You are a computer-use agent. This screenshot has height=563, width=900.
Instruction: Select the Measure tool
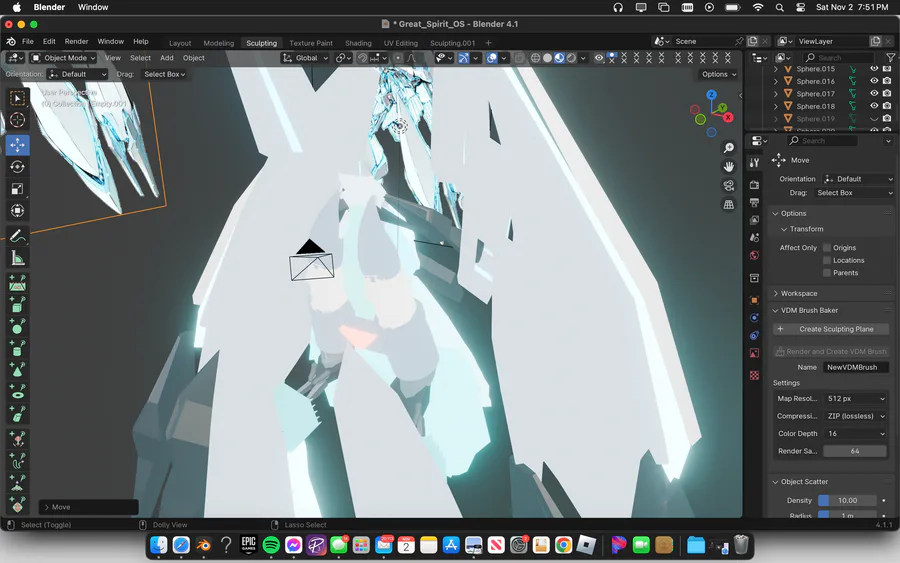[x=17, y=258]
